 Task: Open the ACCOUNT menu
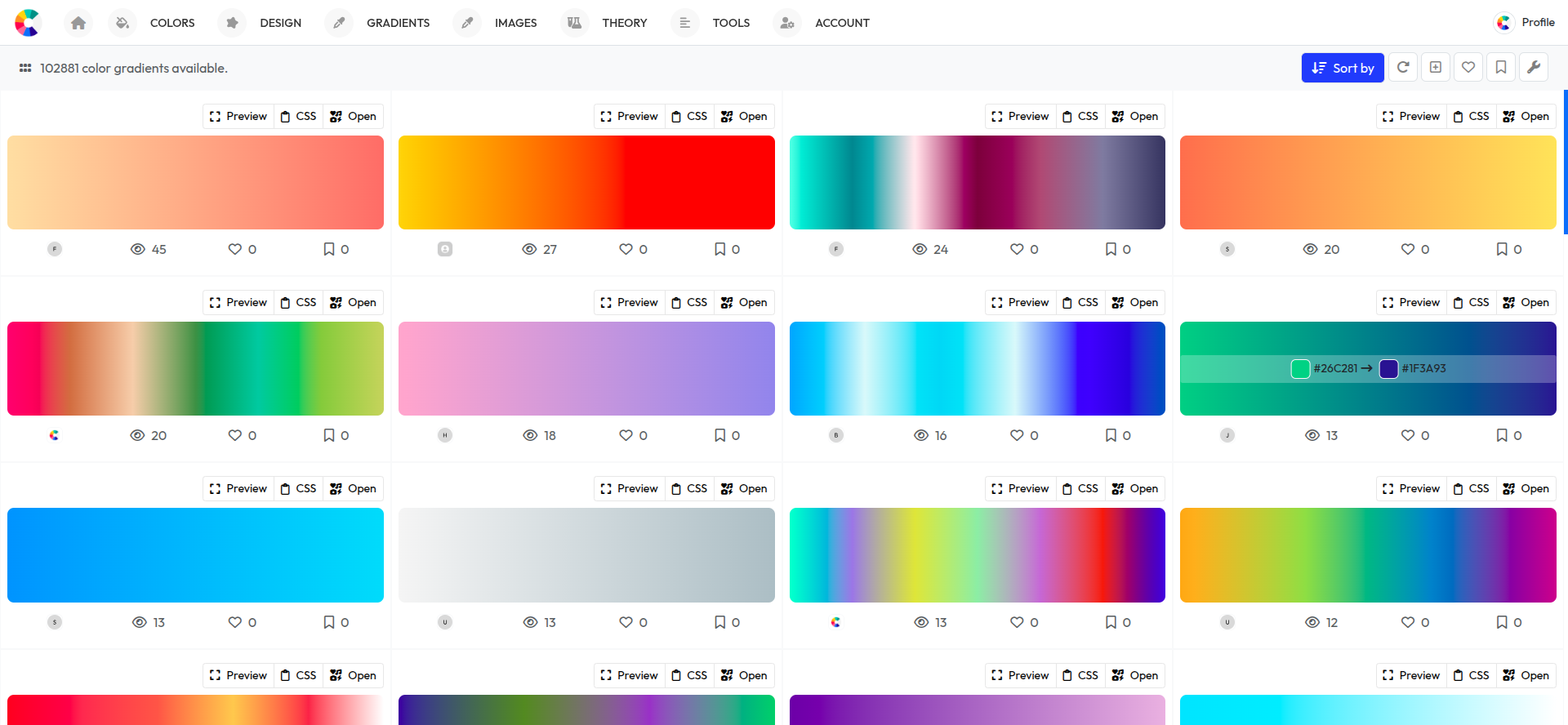[842, 23]
